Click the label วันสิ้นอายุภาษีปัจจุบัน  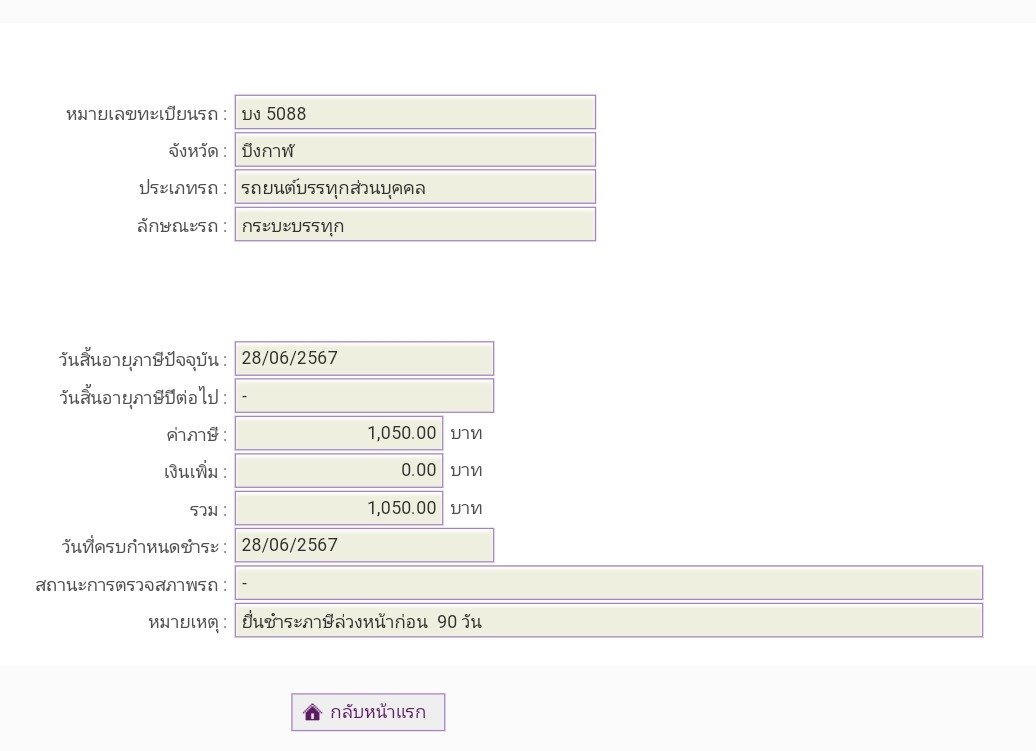(x=138, y=360)
